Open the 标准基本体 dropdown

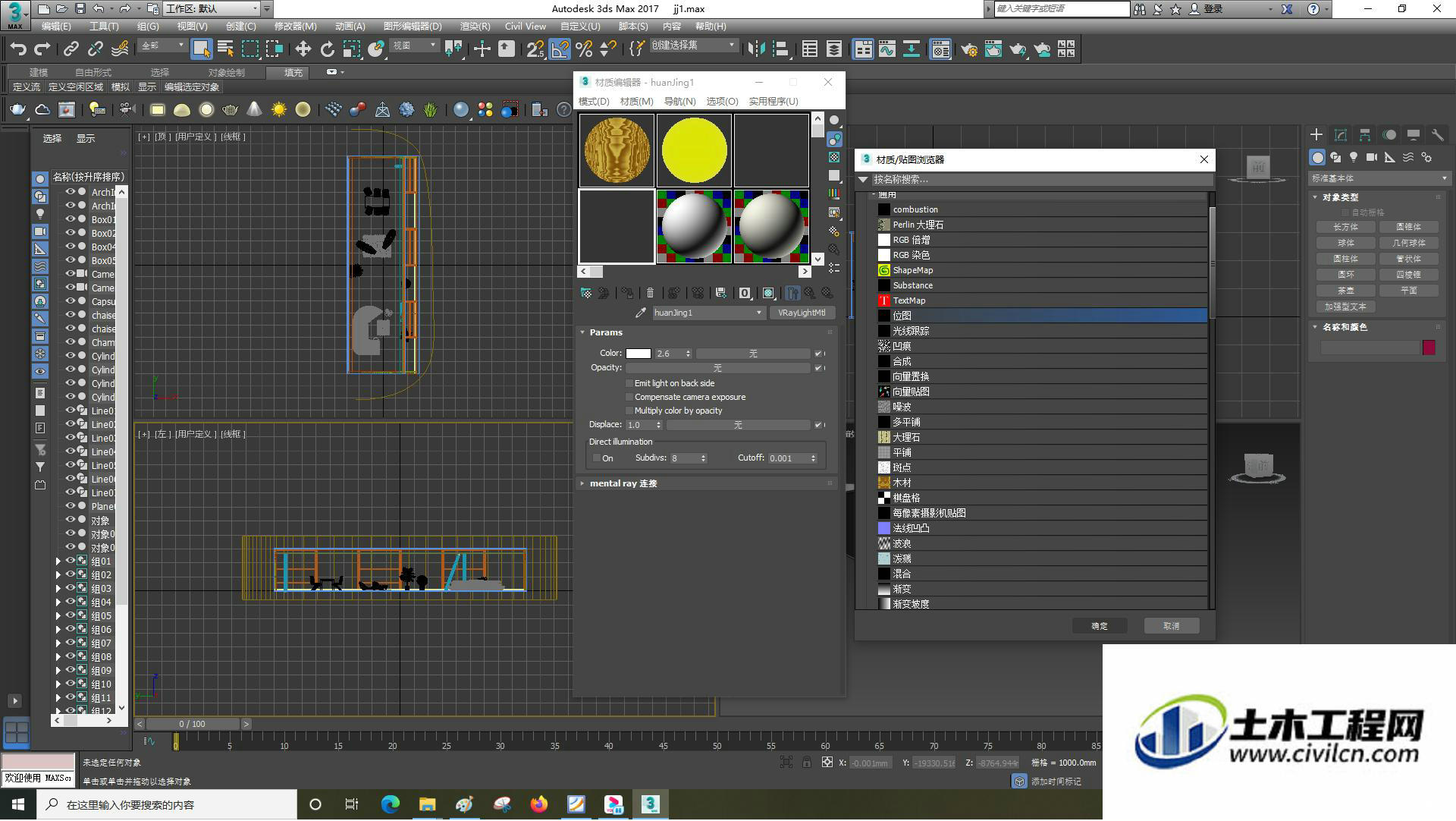(x=1379, y=178)
